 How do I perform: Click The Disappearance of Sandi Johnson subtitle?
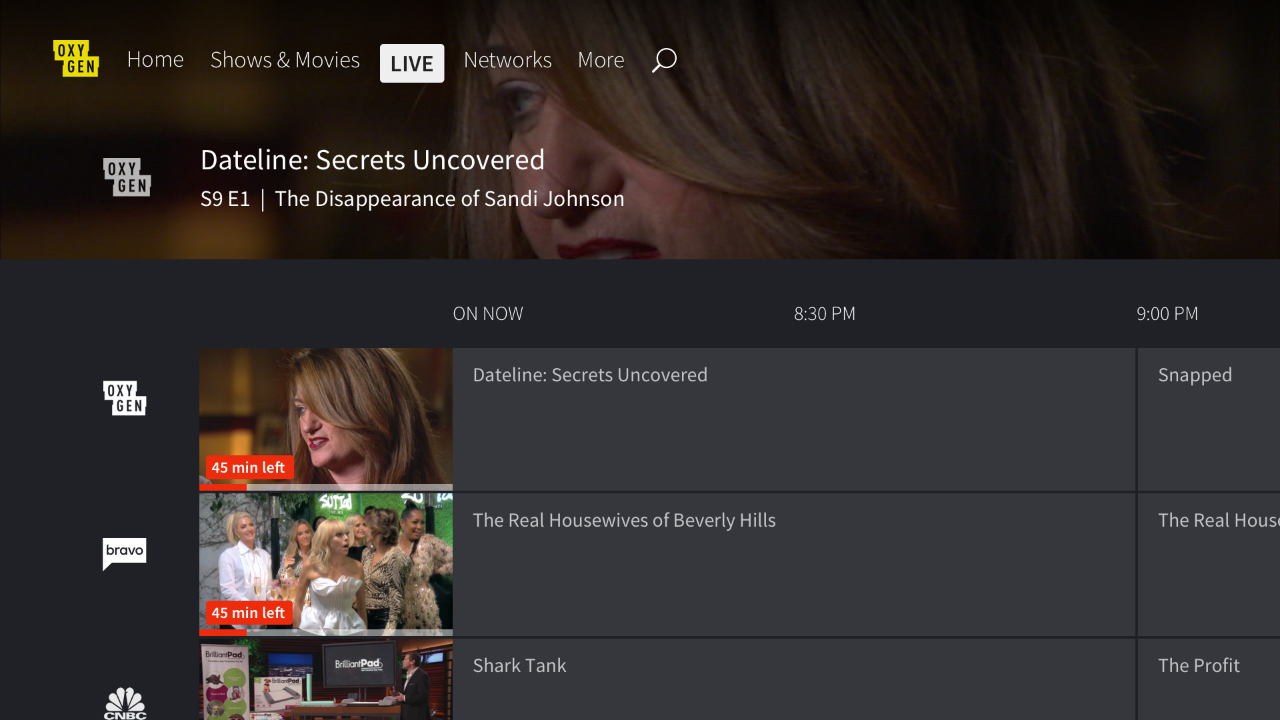tap(450, 199)
